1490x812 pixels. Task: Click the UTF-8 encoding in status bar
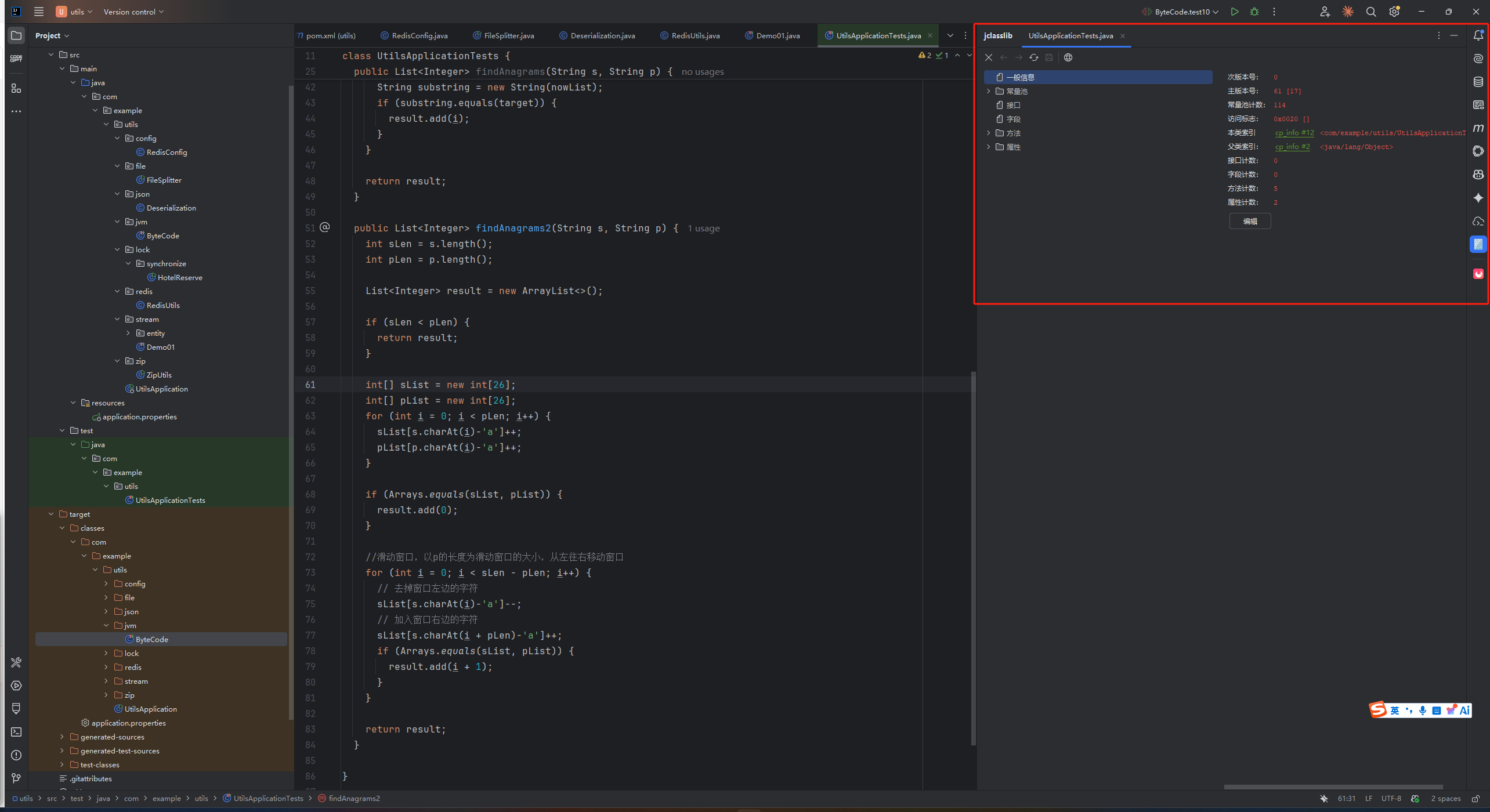pos(1391,799)
